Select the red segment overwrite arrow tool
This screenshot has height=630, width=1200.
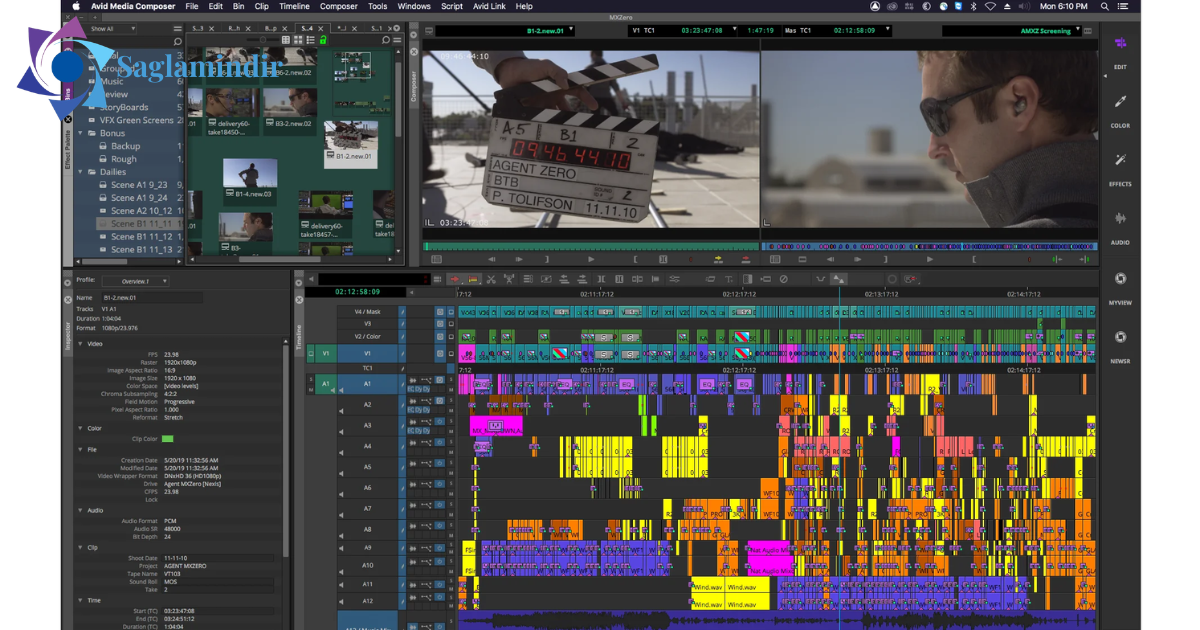coord(455,278)
